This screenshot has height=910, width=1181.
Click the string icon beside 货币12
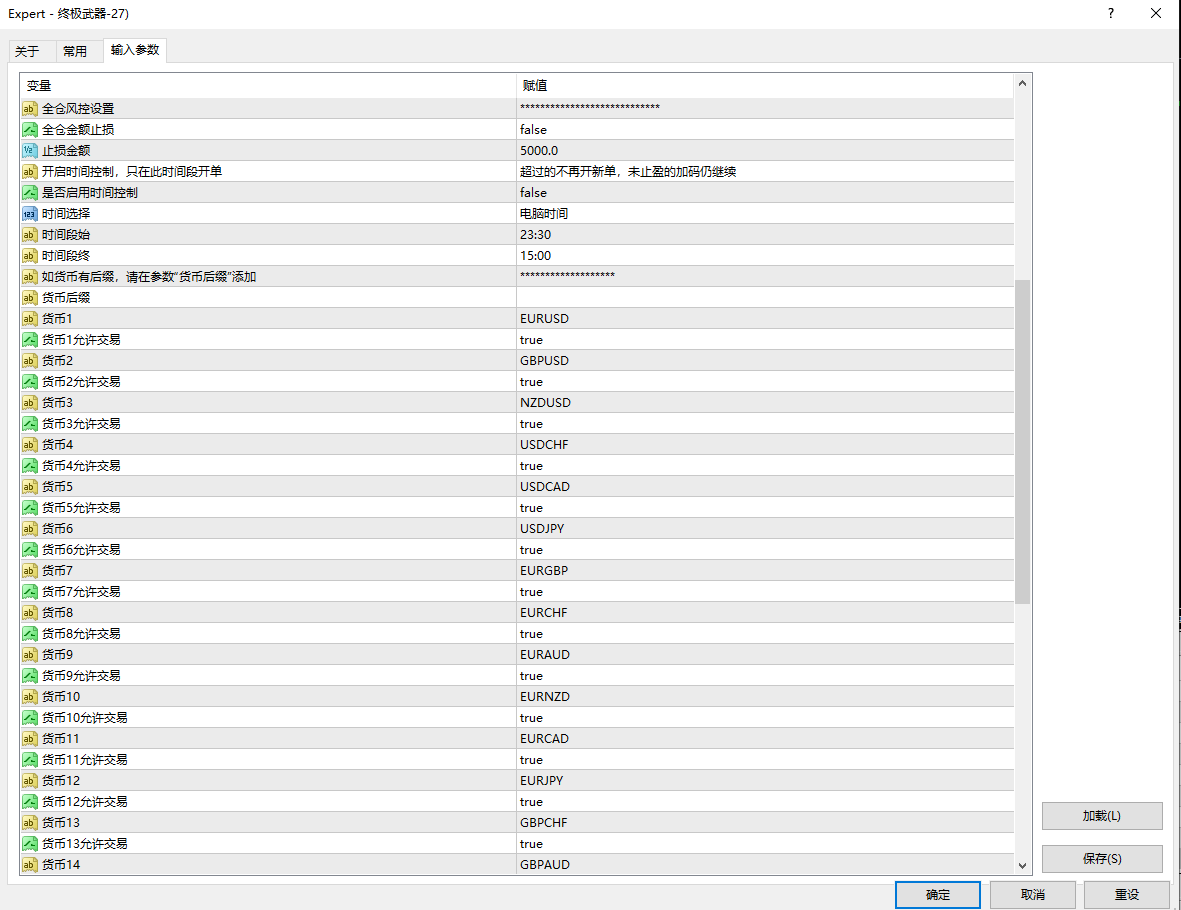(29, 781)
